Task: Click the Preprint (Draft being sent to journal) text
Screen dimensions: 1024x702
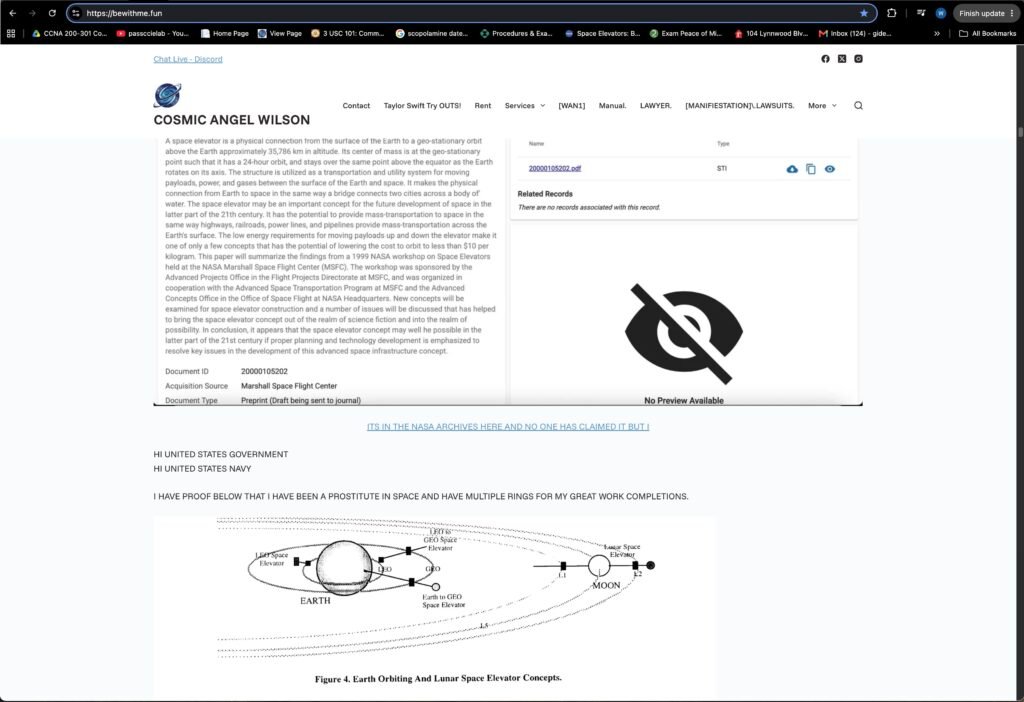Action: 300,400
